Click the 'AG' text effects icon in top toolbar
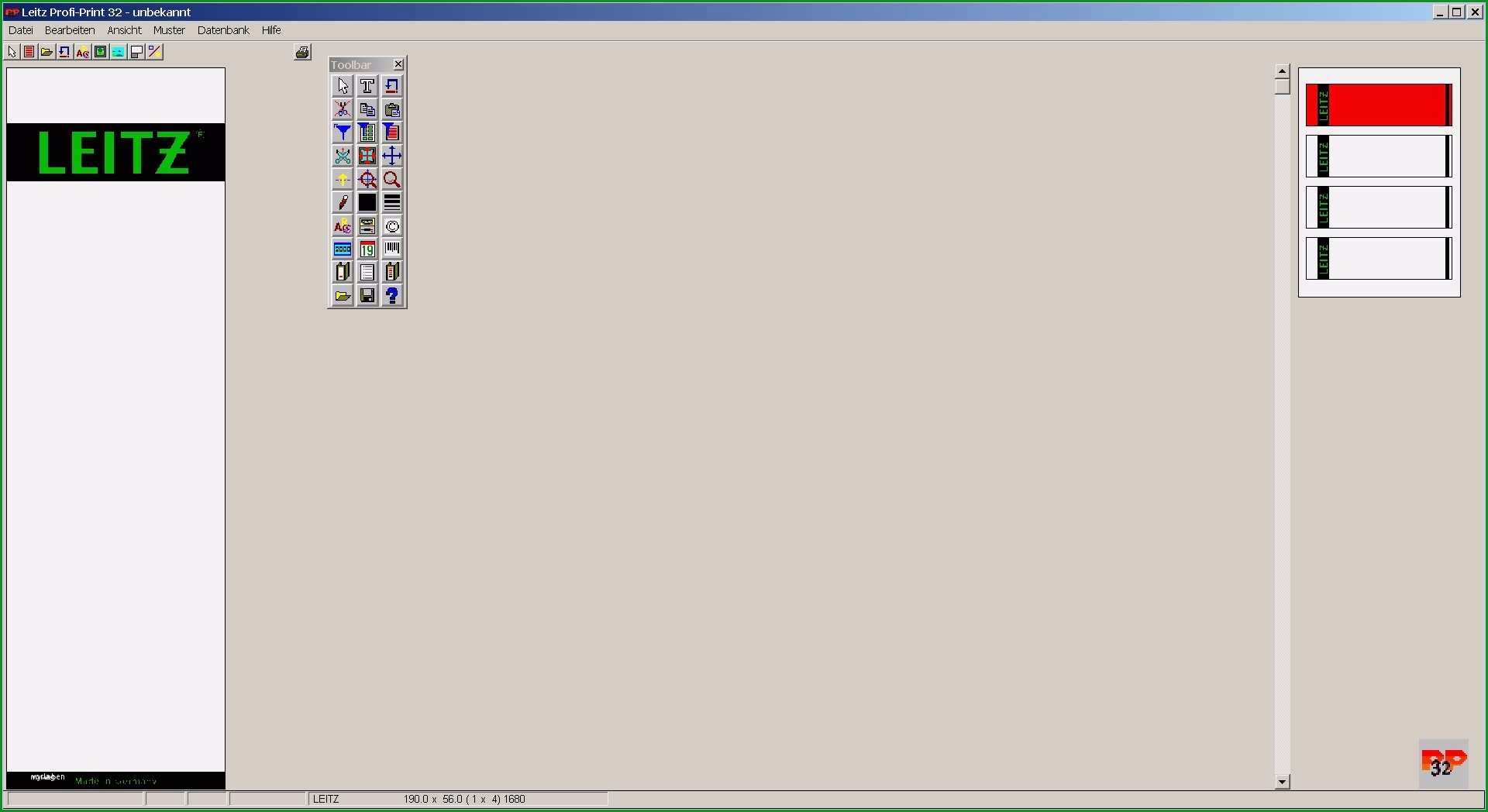This screenshot has width=1488, height=812. [x=83, y=52]
